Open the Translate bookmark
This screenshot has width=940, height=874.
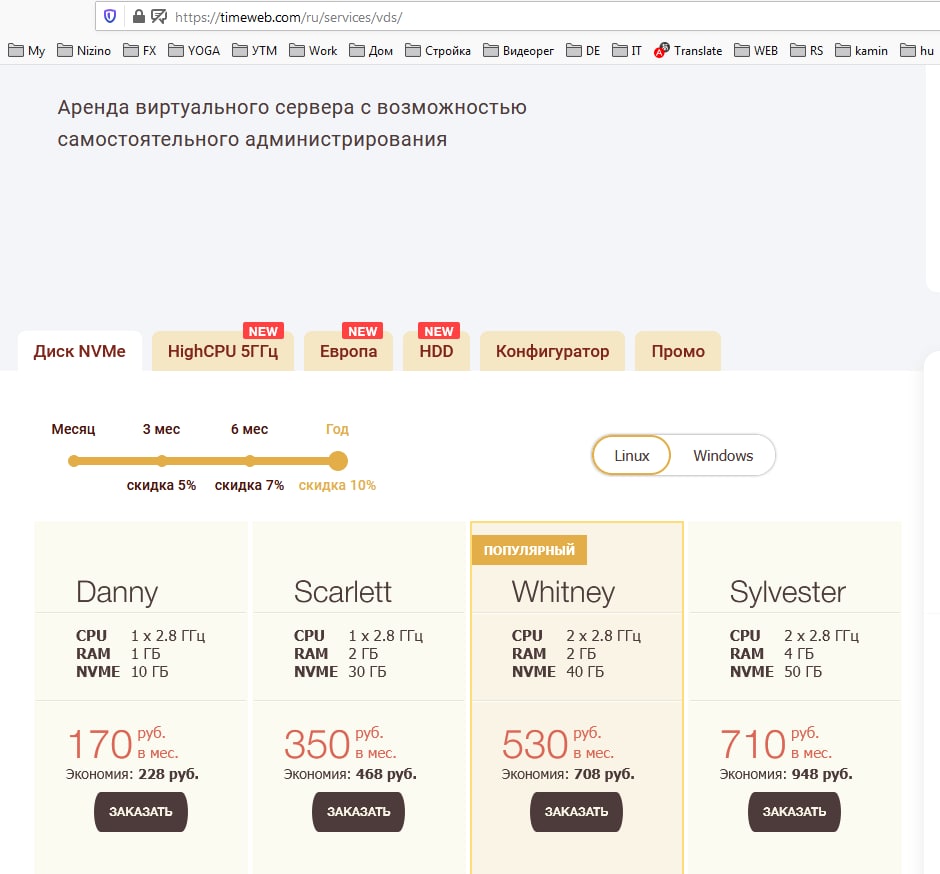click(x=688, y=50)
